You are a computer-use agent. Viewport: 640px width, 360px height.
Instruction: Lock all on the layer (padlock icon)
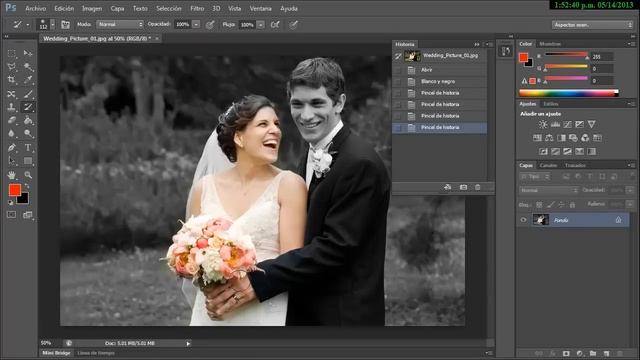pos(572,204)
